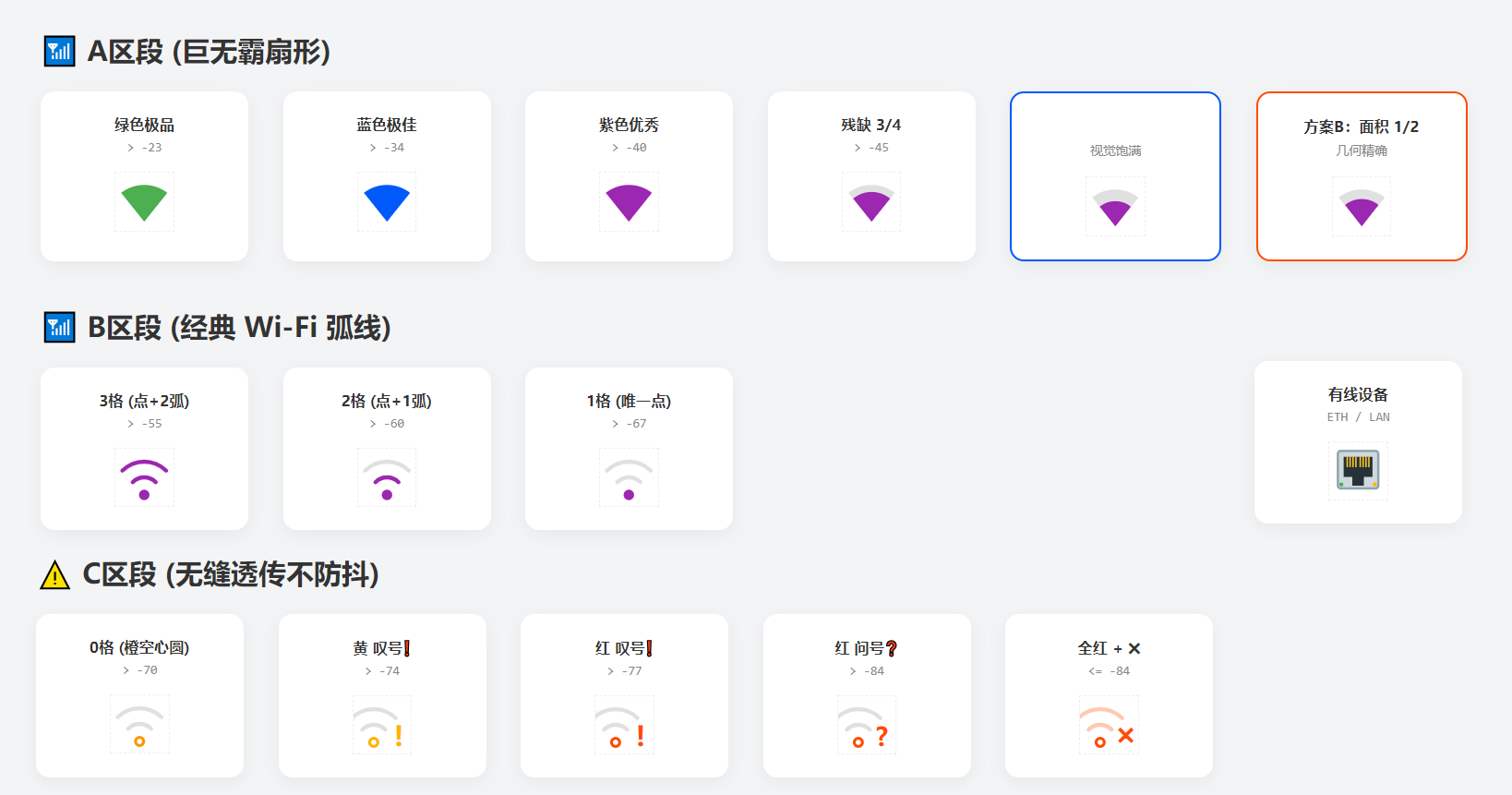This screenshot has width=1512, height=795.
Task: Click the 有线设备 card title
Action: 1358,394
